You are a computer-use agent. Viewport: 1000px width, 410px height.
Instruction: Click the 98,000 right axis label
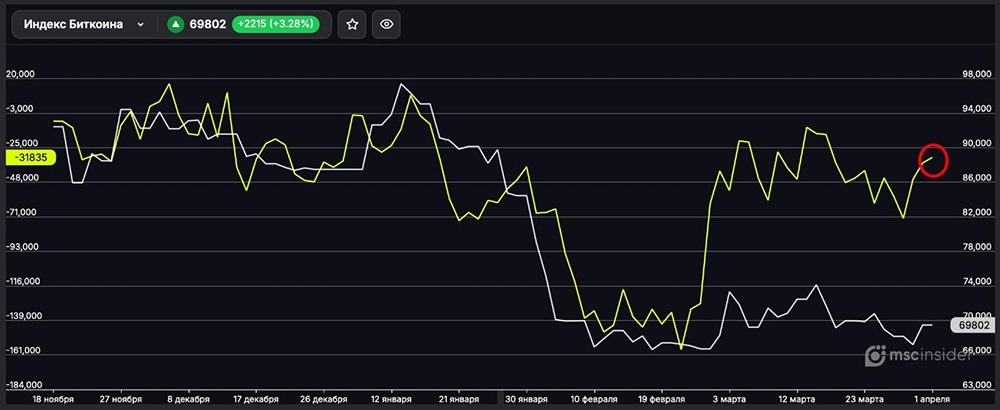[x=975, y=76]
